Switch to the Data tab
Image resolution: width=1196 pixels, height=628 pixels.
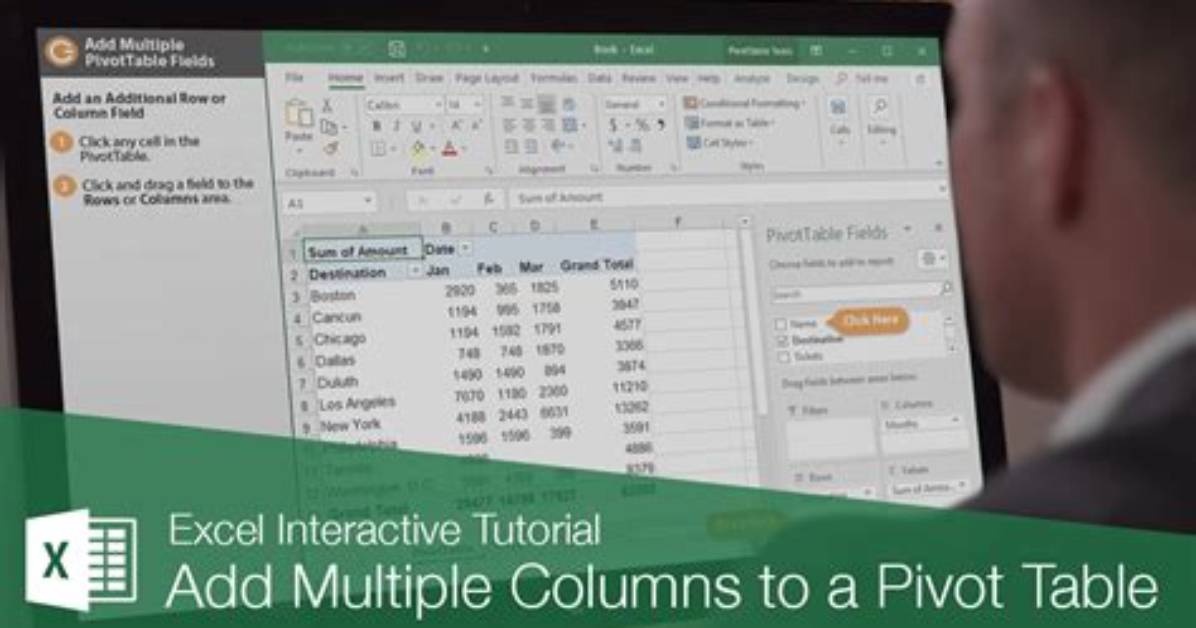pyautogui.click(x=600, y=78)
